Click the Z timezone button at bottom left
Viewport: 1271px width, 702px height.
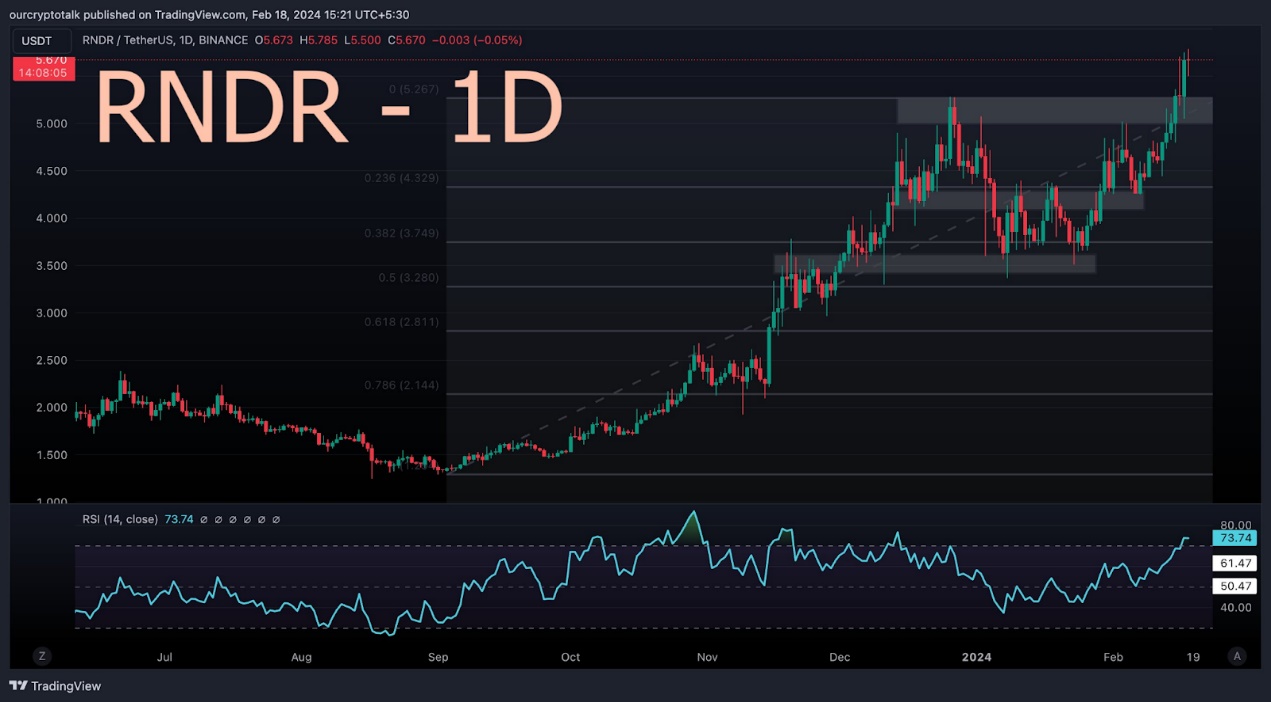tap(42, 656)
